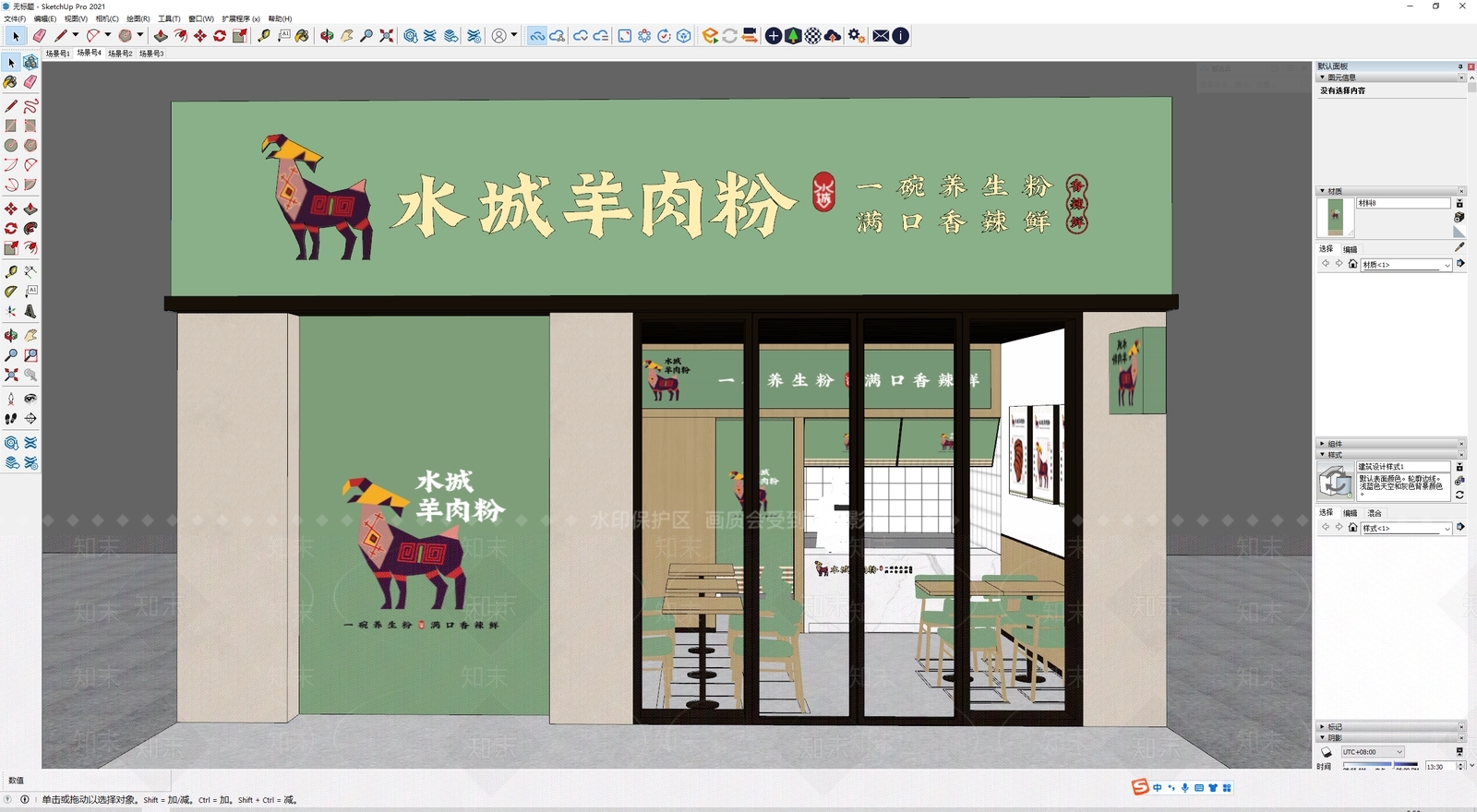This screenshot has width=1477, height=812.
Task: Open the arc tool dropdown arrow
Action: click(x=108, y=35)
